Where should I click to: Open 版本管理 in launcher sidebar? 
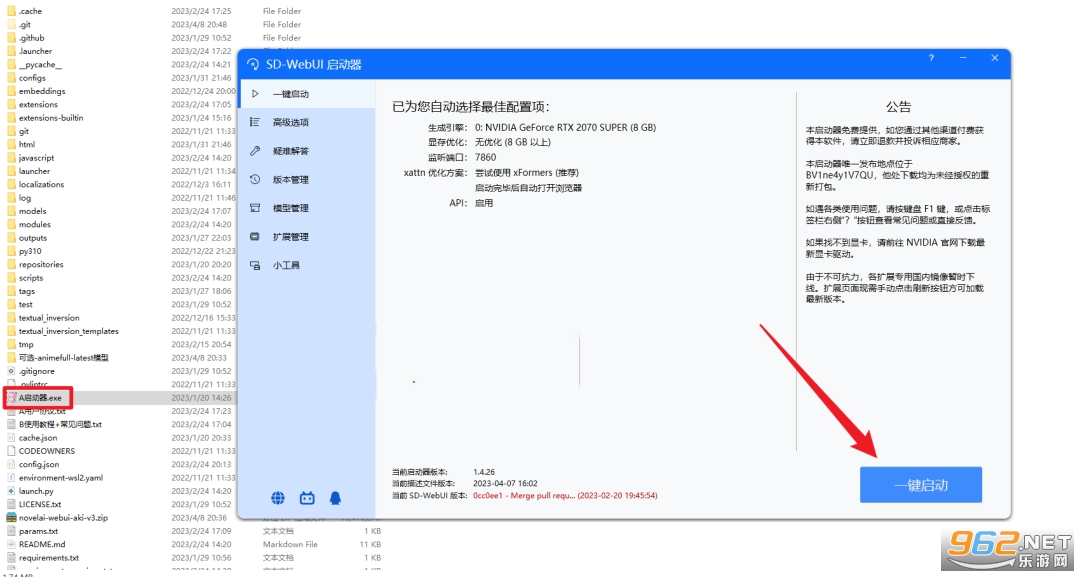click(x=307, y=180)
